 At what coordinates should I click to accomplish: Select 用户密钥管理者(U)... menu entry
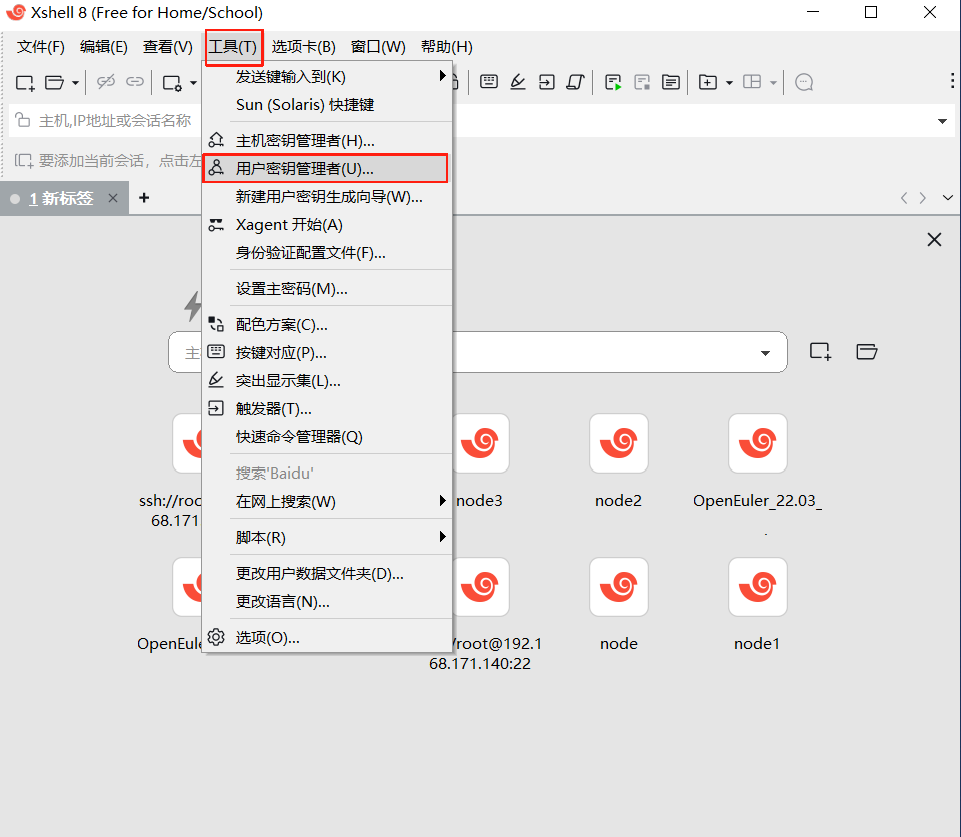[x=327, y=169]
